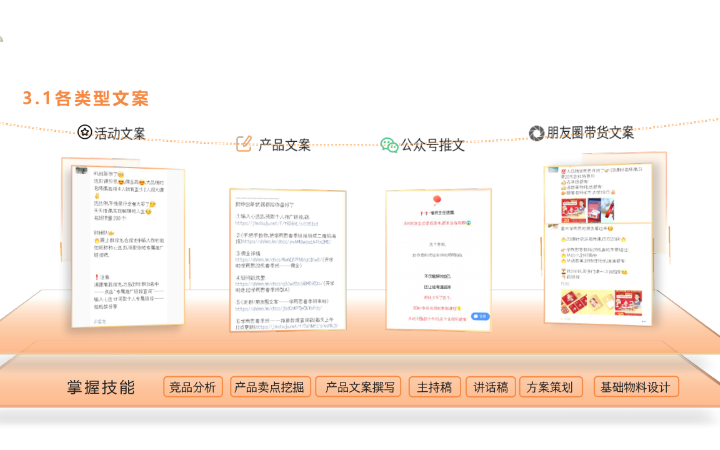Click the camera shutter icon beside 朋友圈带货文案
Viewport: 720px width, 450px height.
coord(536,133)
